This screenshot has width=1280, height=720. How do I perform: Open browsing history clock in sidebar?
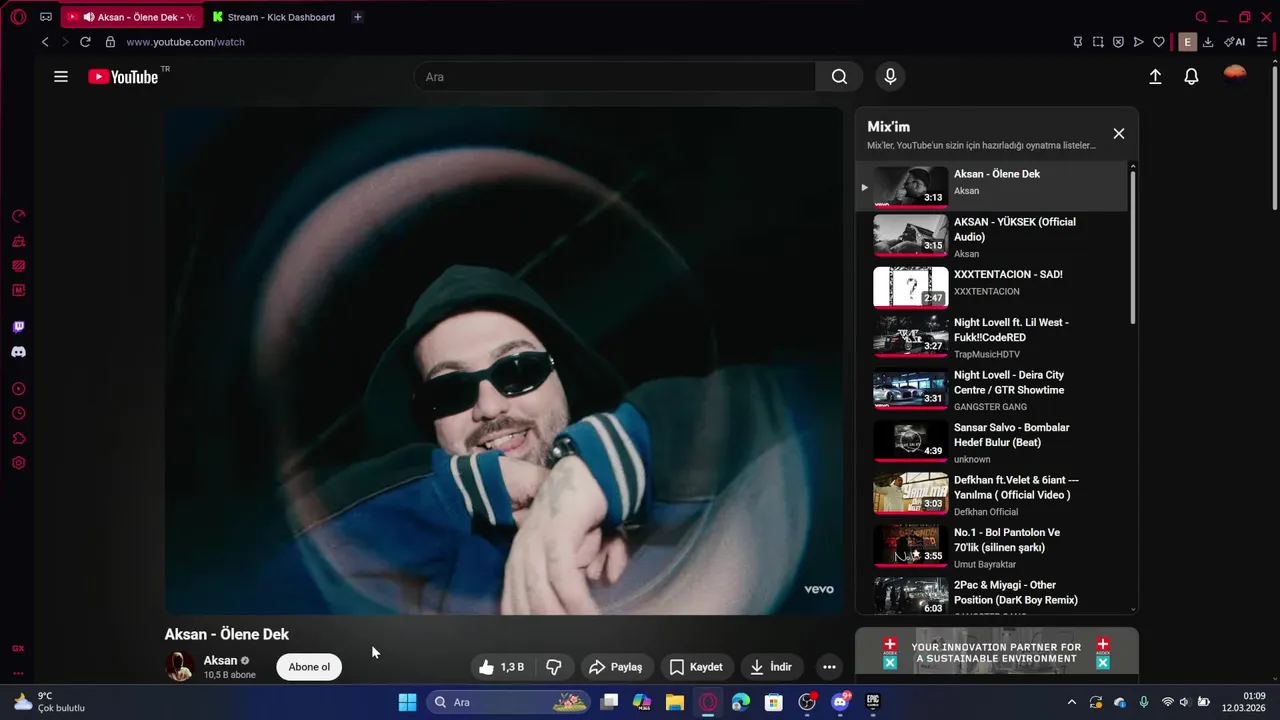pos(18,413)
